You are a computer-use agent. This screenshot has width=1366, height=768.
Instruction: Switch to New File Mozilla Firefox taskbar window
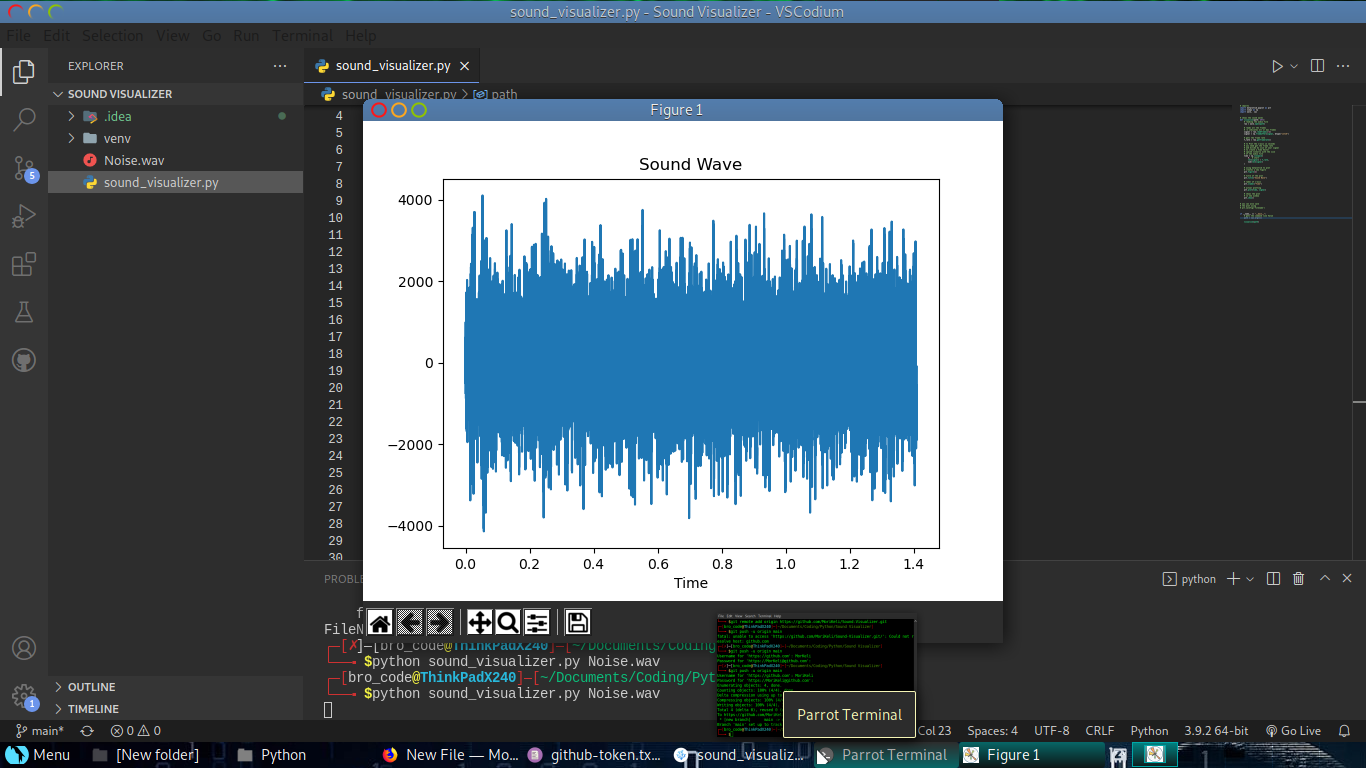pos(449,755)
